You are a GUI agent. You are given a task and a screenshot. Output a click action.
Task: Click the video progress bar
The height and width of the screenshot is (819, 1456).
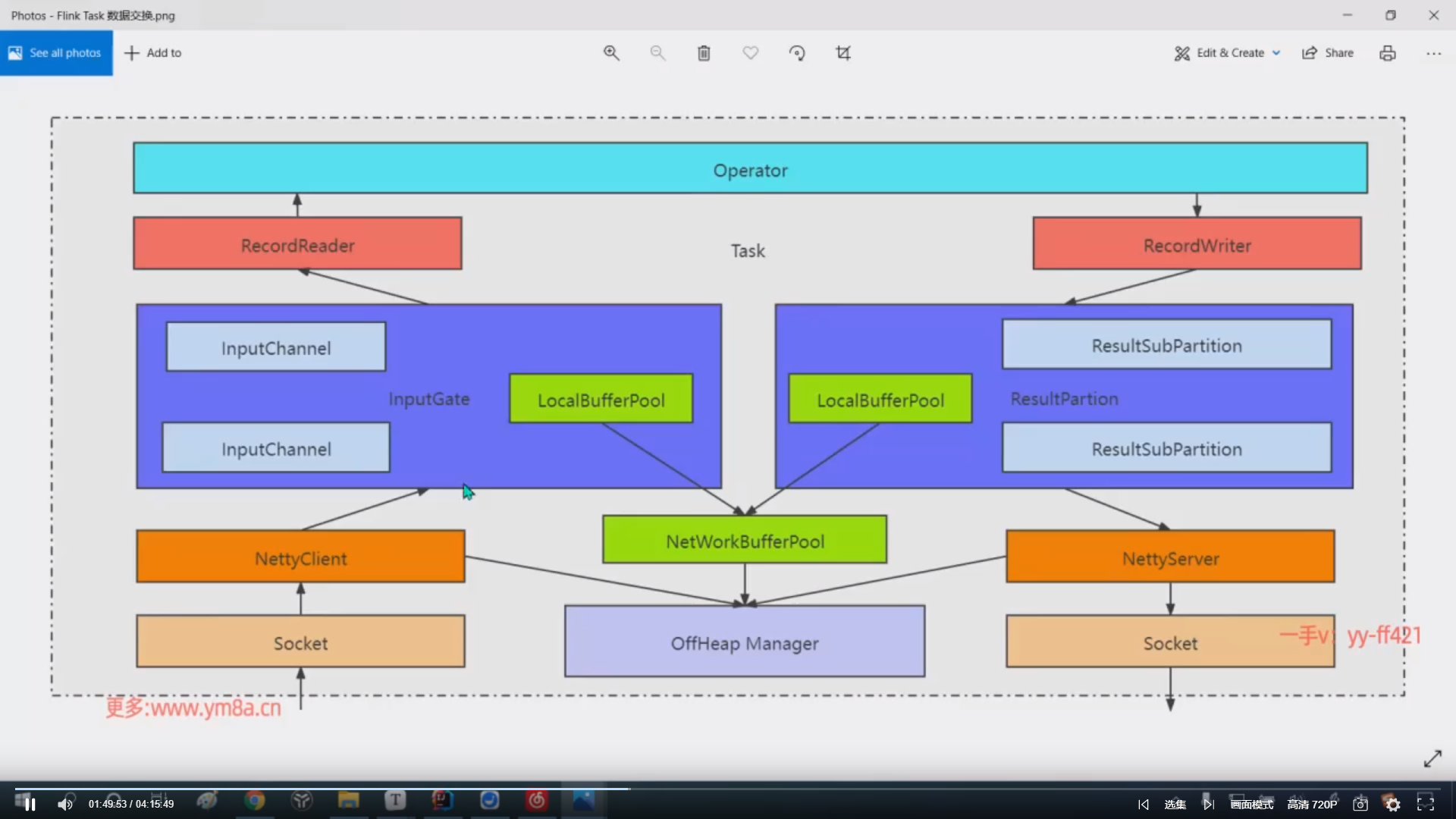[x=728, y=789]
